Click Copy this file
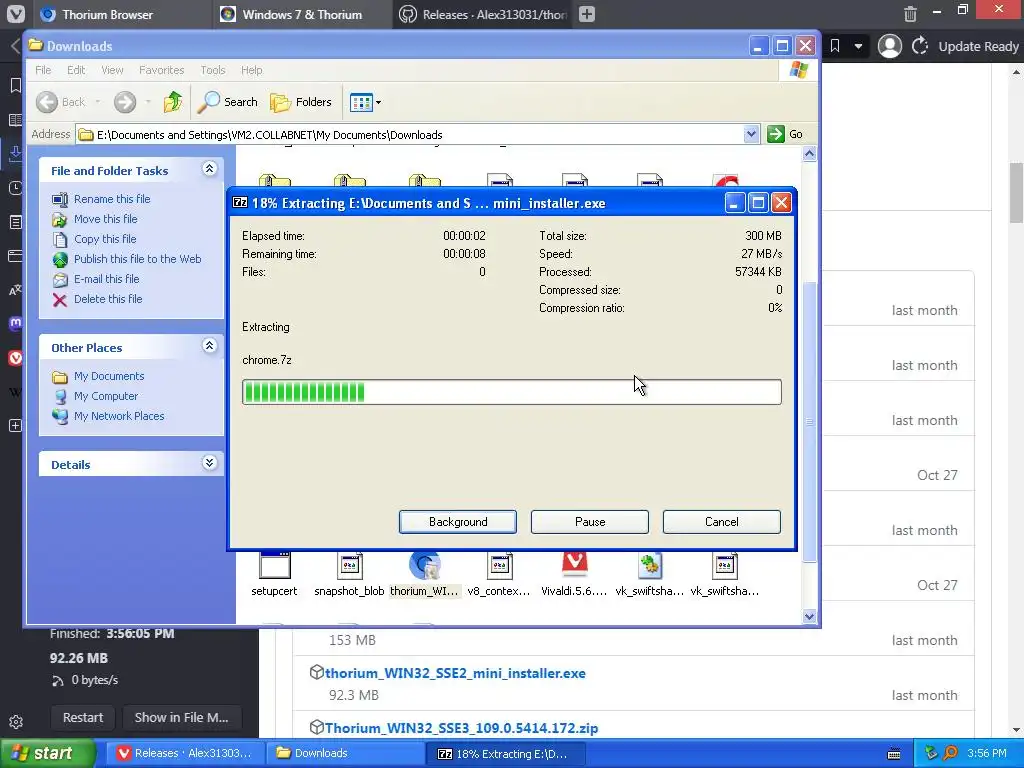This screenshot has width=1024, height=768. click(105, 239)
